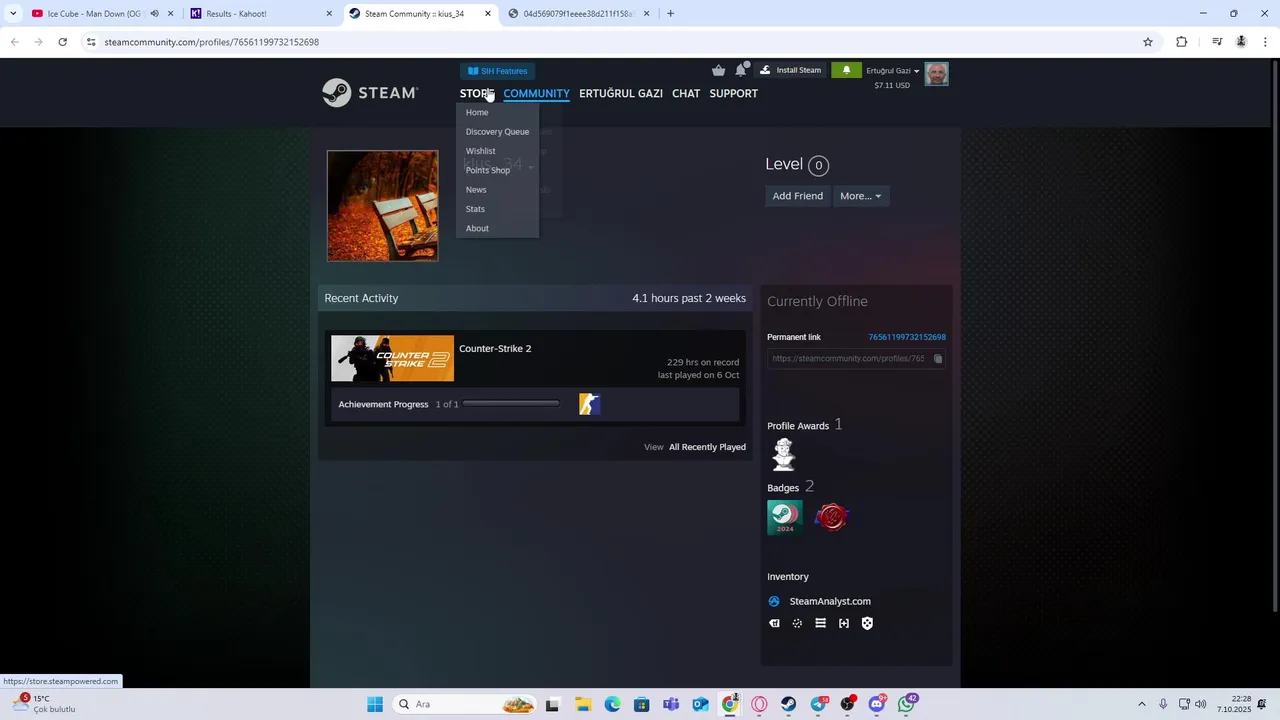The height and width of the screenshot is (720, 1280).
Task: Open a new browser tab
Action: (670, 14)
